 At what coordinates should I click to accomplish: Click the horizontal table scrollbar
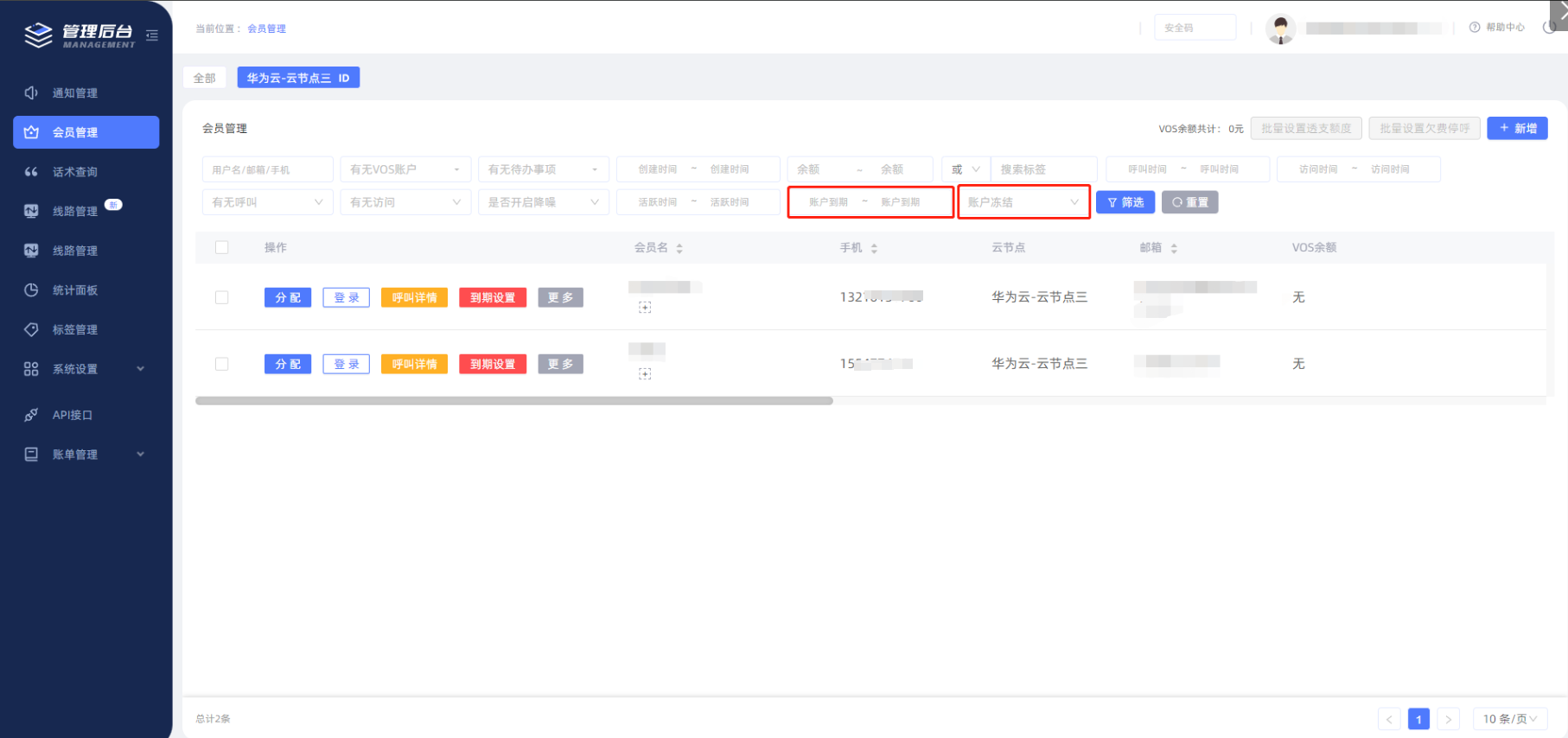514,401
